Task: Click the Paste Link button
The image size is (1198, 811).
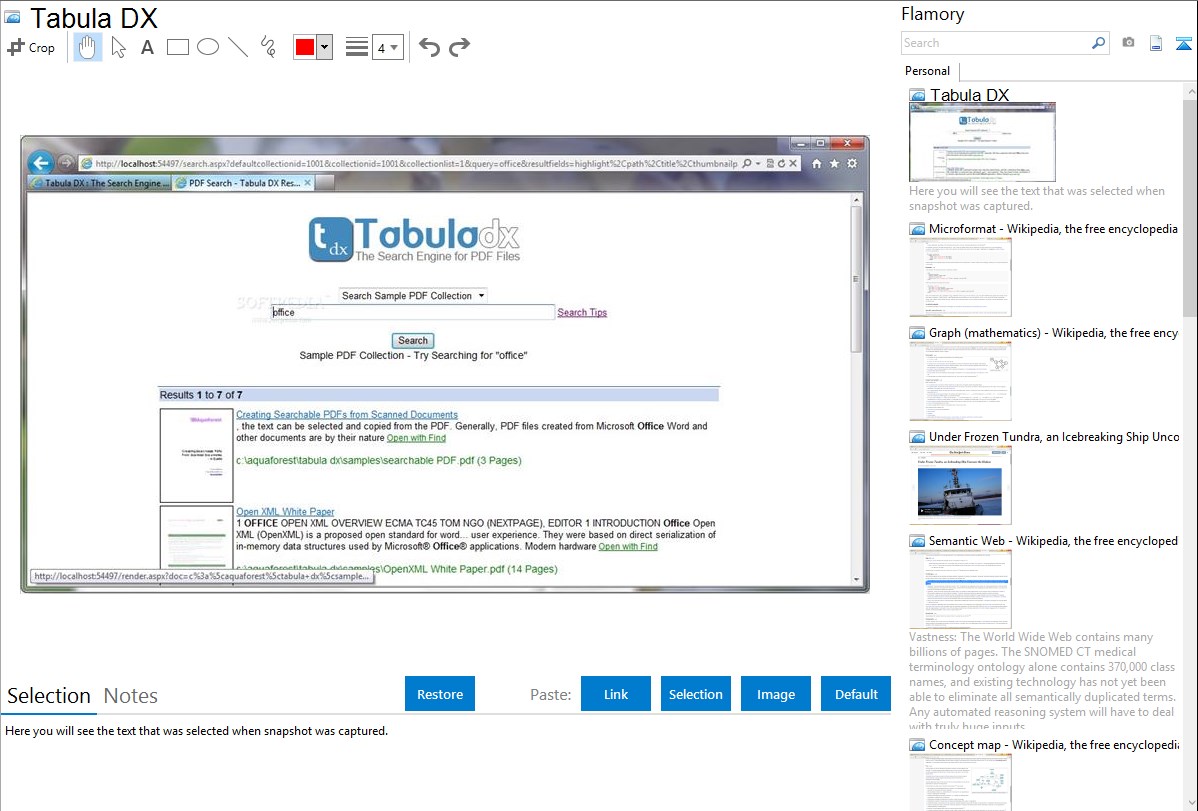Action: tap(616, 694)
